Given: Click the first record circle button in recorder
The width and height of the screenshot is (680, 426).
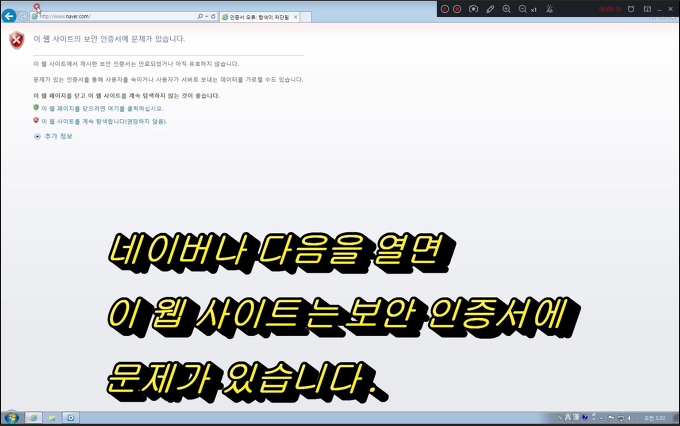Looking at the screenshot, I should coord(445,9).
